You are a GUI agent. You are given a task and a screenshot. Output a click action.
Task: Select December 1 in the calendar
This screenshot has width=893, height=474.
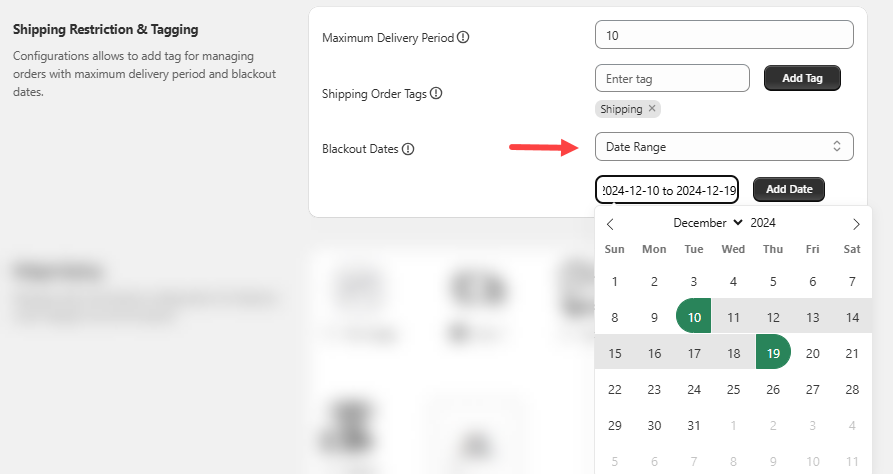point(615,282)
